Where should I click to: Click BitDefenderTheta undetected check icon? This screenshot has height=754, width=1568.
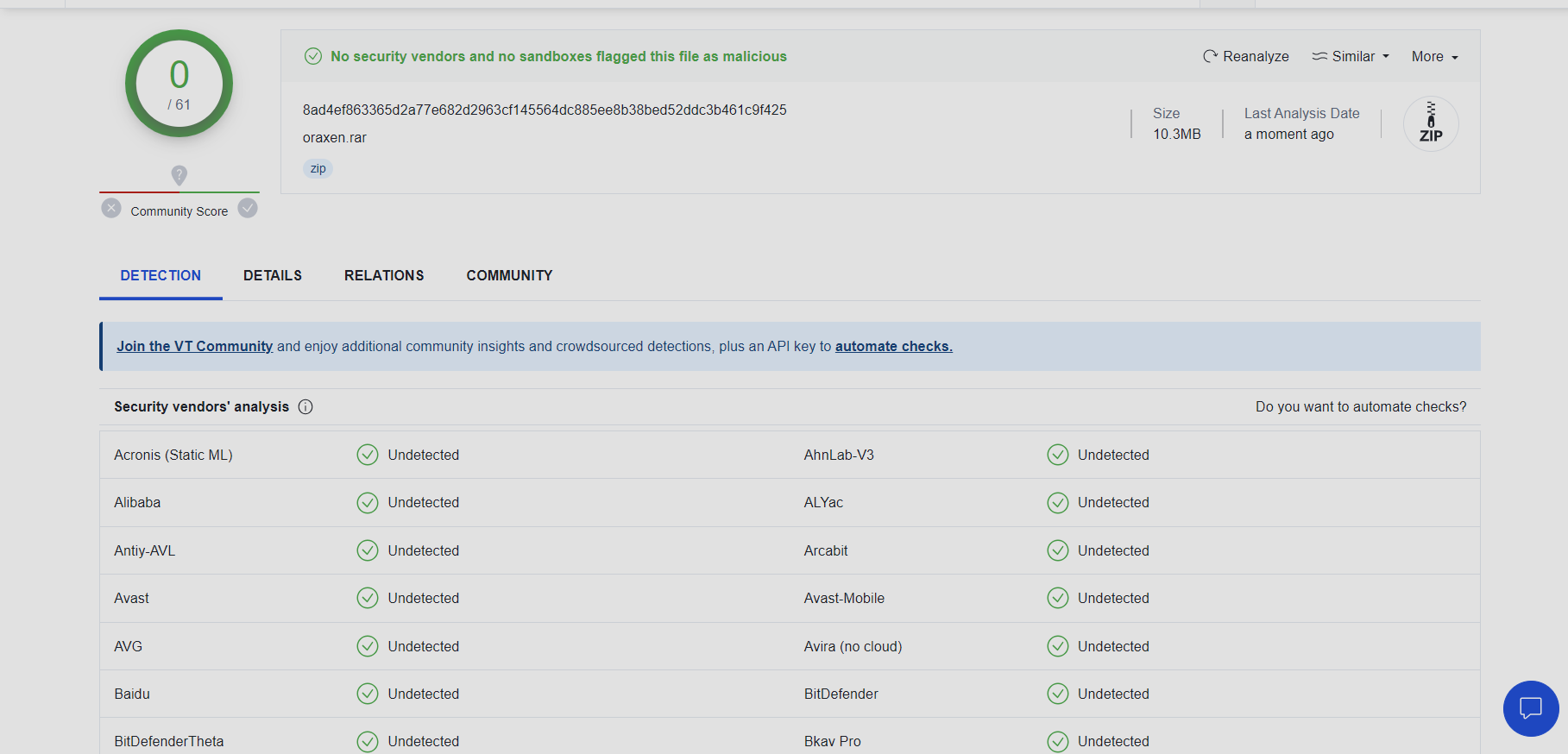tap(368, 741)
